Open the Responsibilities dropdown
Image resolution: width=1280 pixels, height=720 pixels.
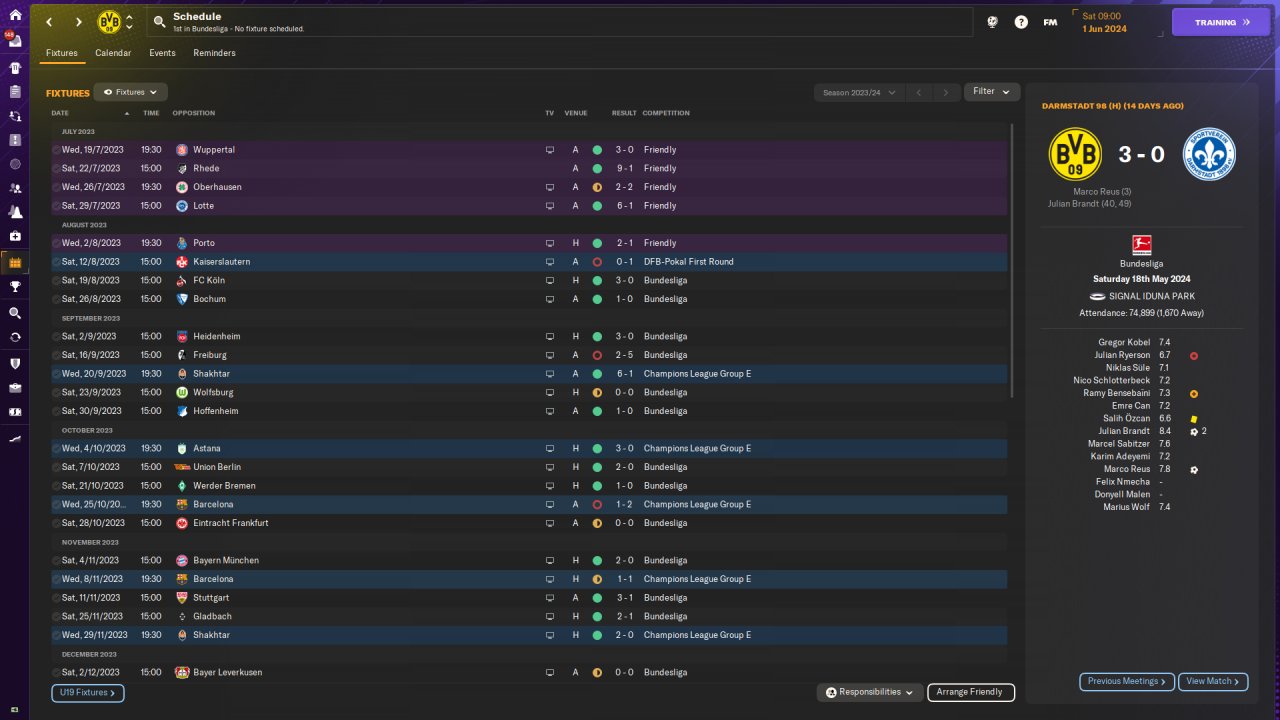pyautogui.click(x=870, y=692)
